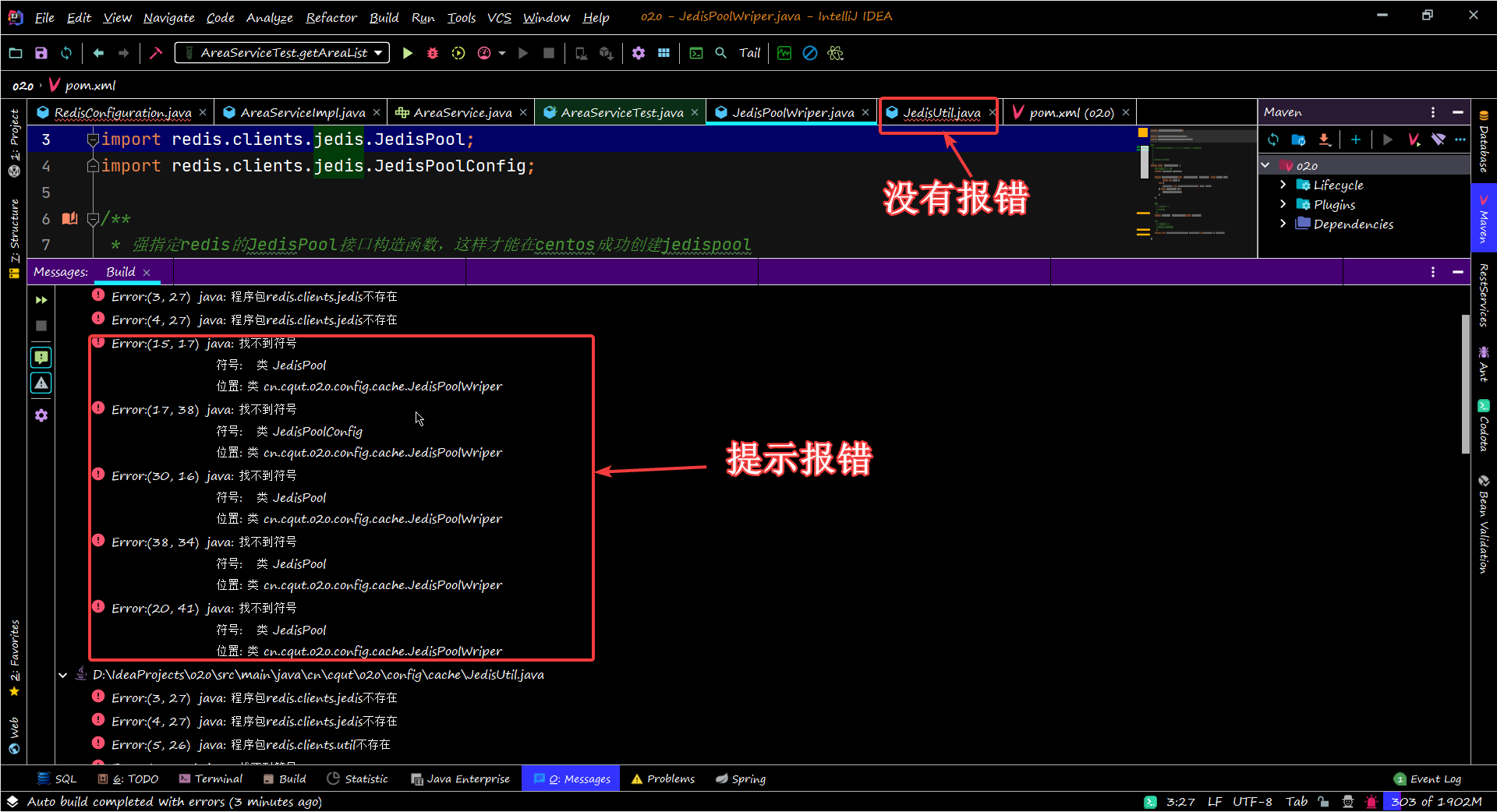Fold the Javadoc comment at line 6
Image resolution: width=1497 pixels, height=812 pixels.
[93, 219]
